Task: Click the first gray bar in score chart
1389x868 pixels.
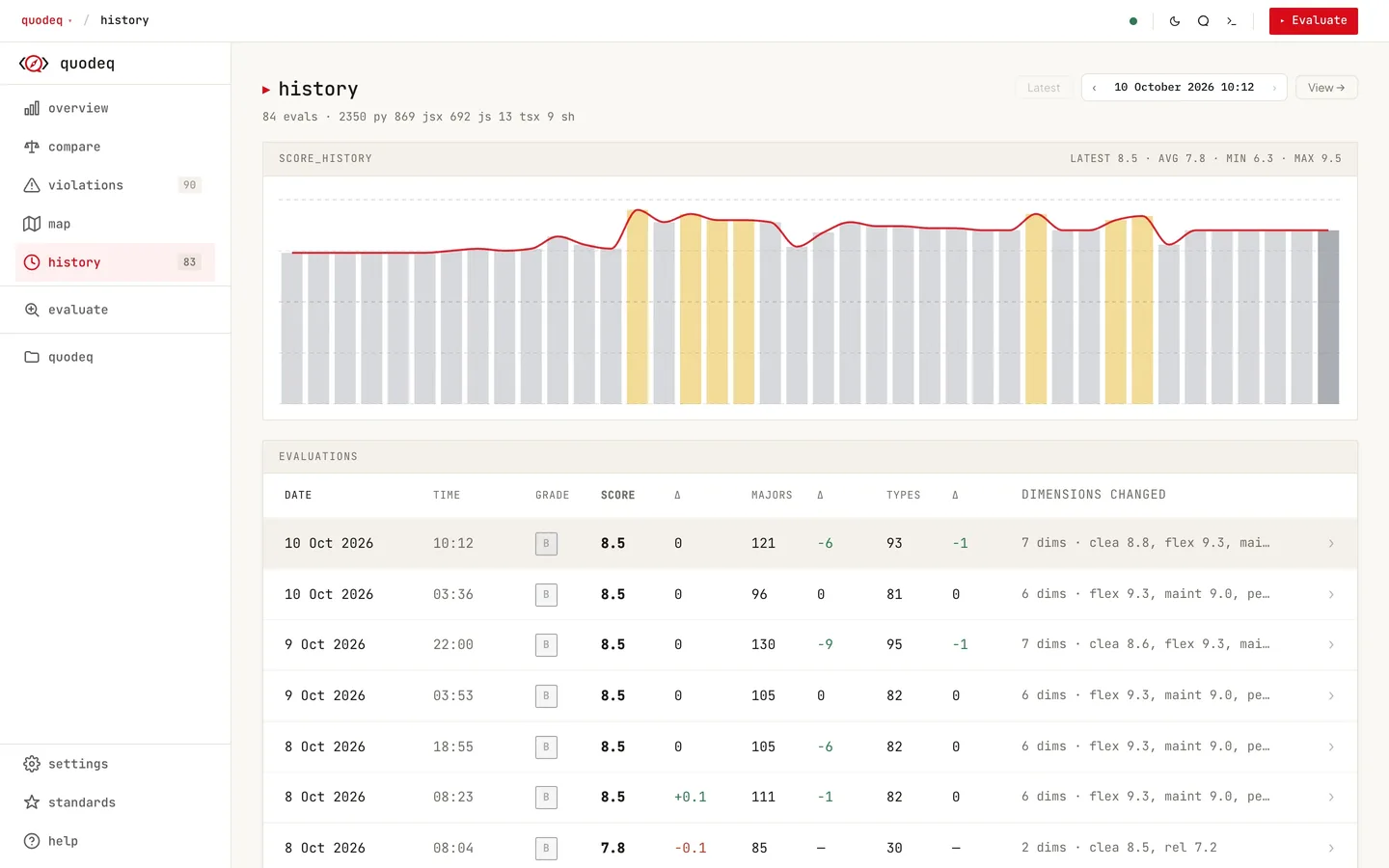Action: 291,328
